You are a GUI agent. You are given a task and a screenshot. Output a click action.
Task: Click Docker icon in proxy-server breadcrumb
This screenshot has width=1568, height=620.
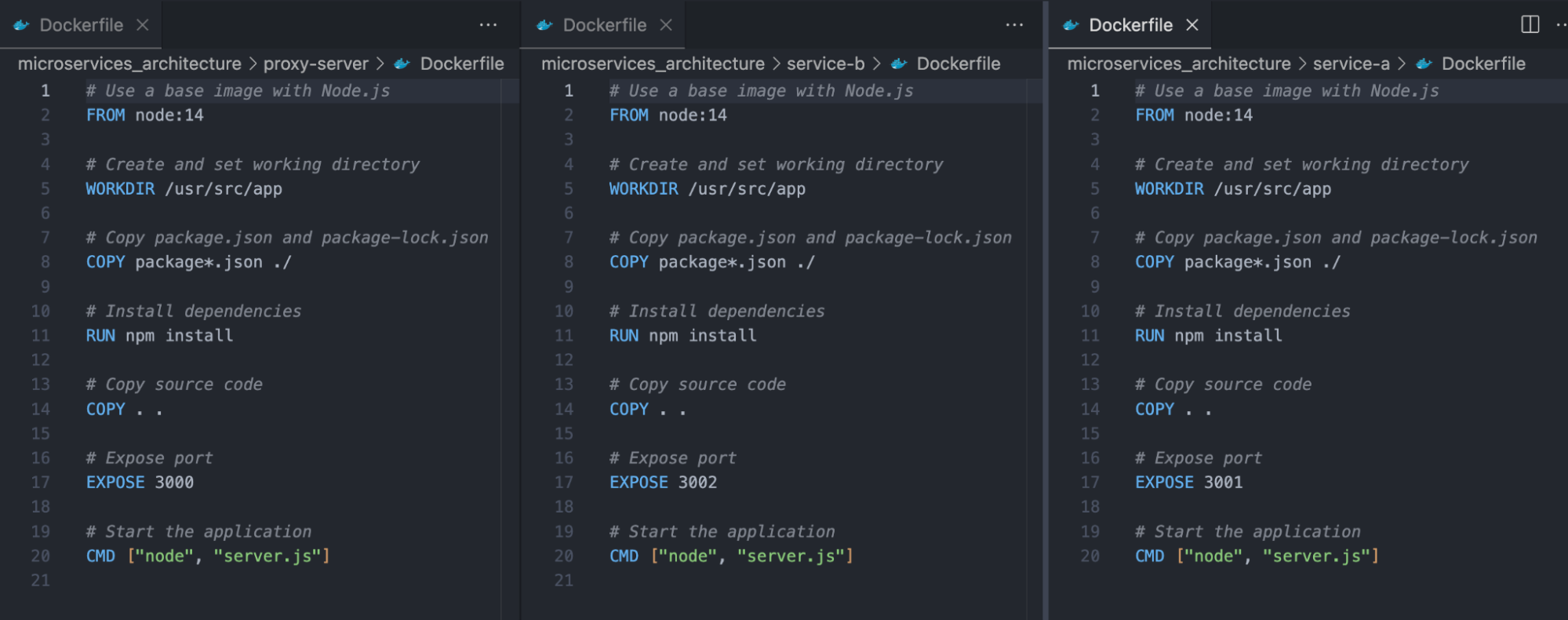pos(402,64)
